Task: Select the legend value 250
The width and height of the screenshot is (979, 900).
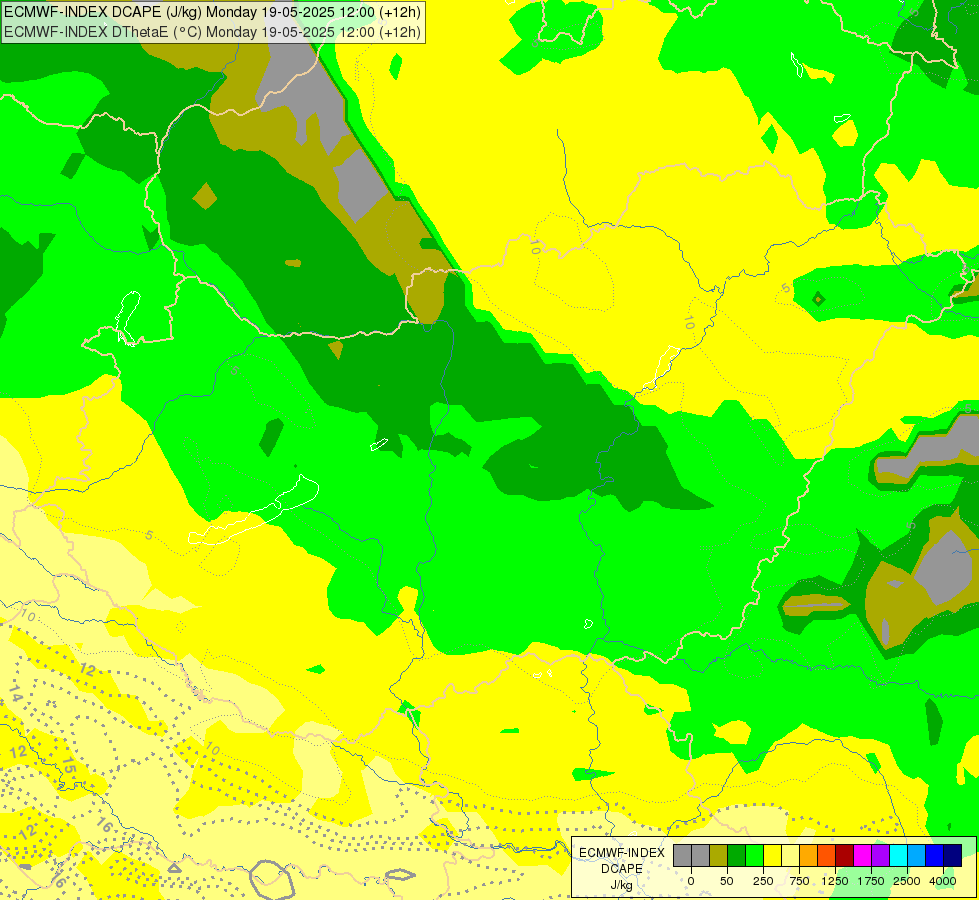Action: pos(763,881)
